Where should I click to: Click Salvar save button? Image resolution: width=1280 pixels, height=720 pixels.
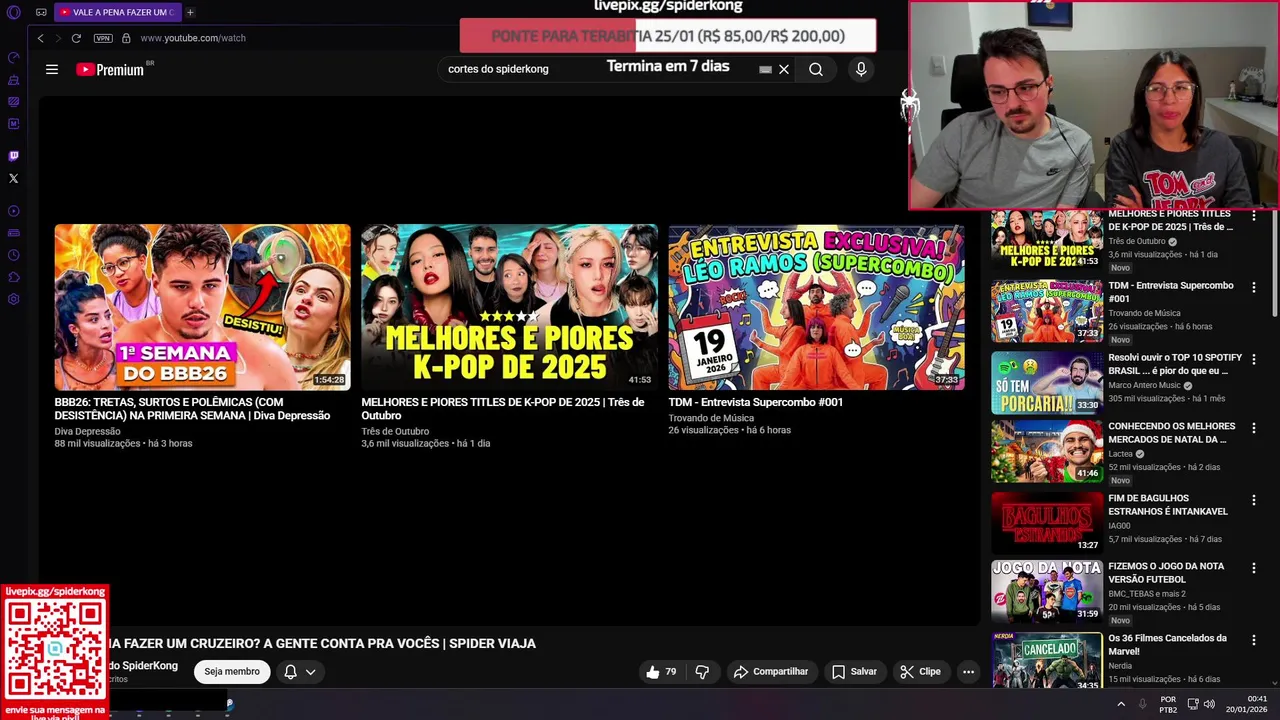click(x=854, y=672)
